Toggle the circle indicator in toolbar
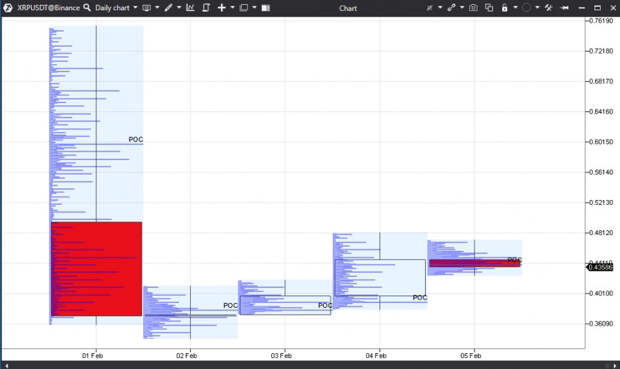Viewport: 620px width, 369px height. pyautogui.click(x=526, y=8)
